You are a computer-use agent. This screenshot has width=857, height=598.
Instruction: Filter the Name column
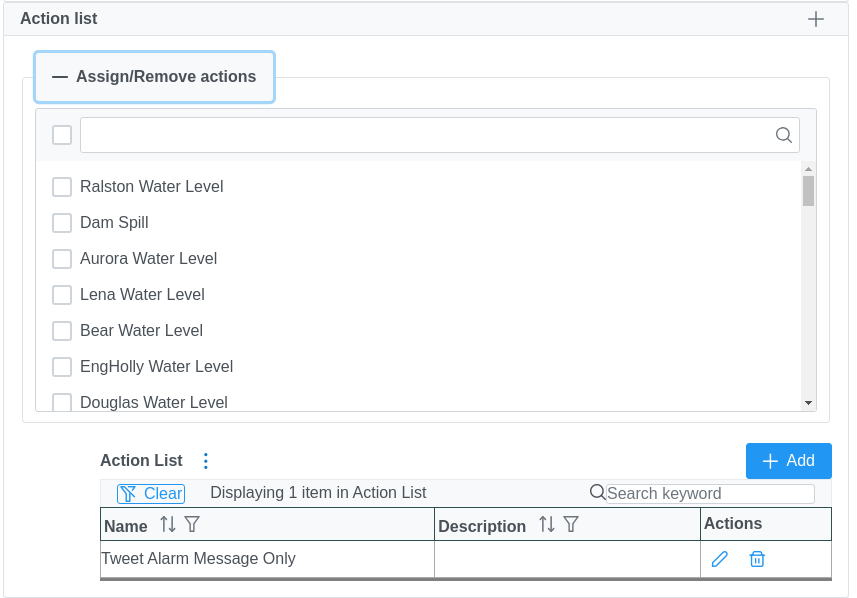(192, 525)
